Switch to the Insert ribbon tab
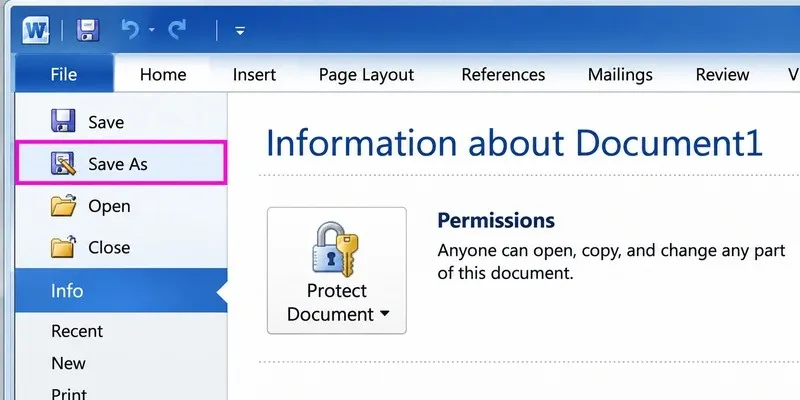Screen dimensions: 800x400 click(254, 74)
